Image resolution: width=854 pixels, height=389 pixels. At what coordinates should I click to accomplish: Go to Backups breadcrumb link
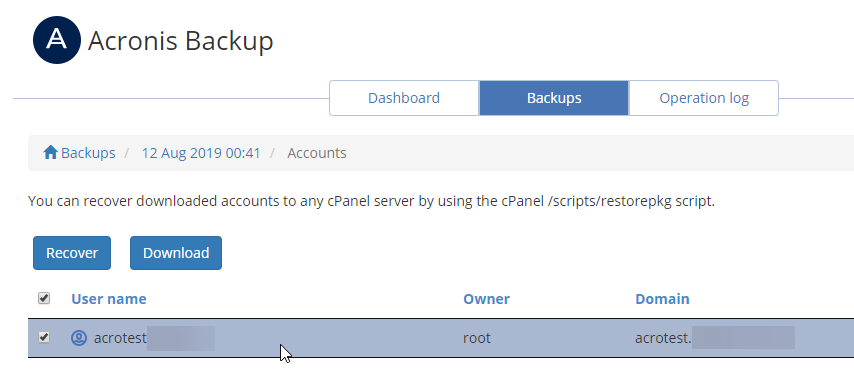pyautogui.click(x=88, y=153)
